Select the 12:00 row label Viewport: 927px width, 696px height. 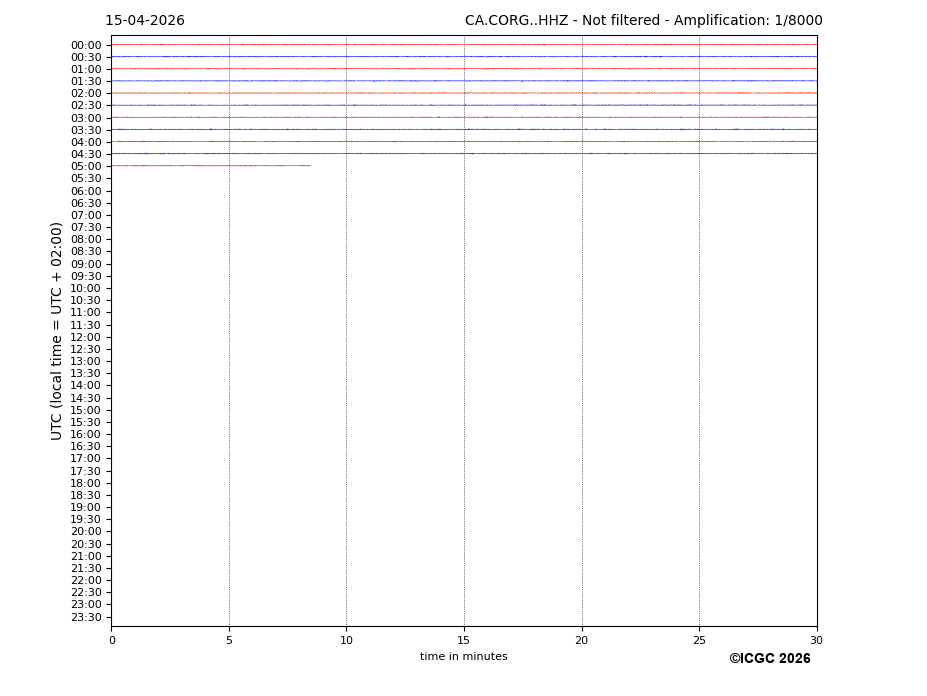[x=86, y=337]
